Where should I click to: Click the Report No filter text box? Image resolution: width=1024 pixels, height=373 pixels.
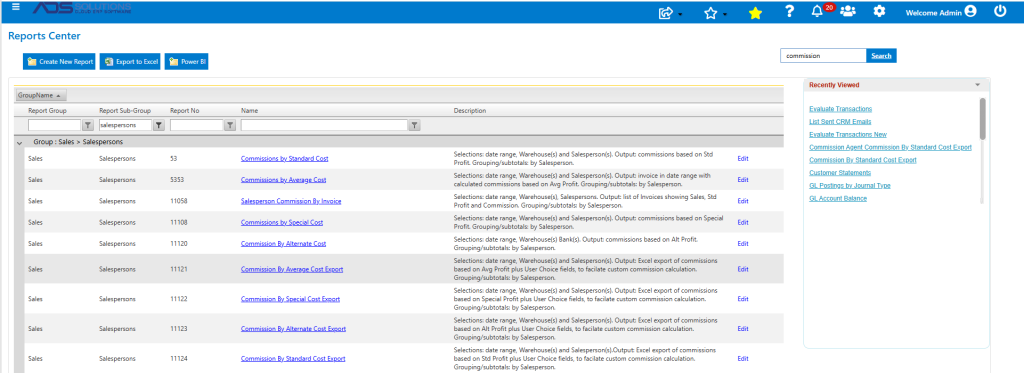pyautogui.click(x=196, y=125)
